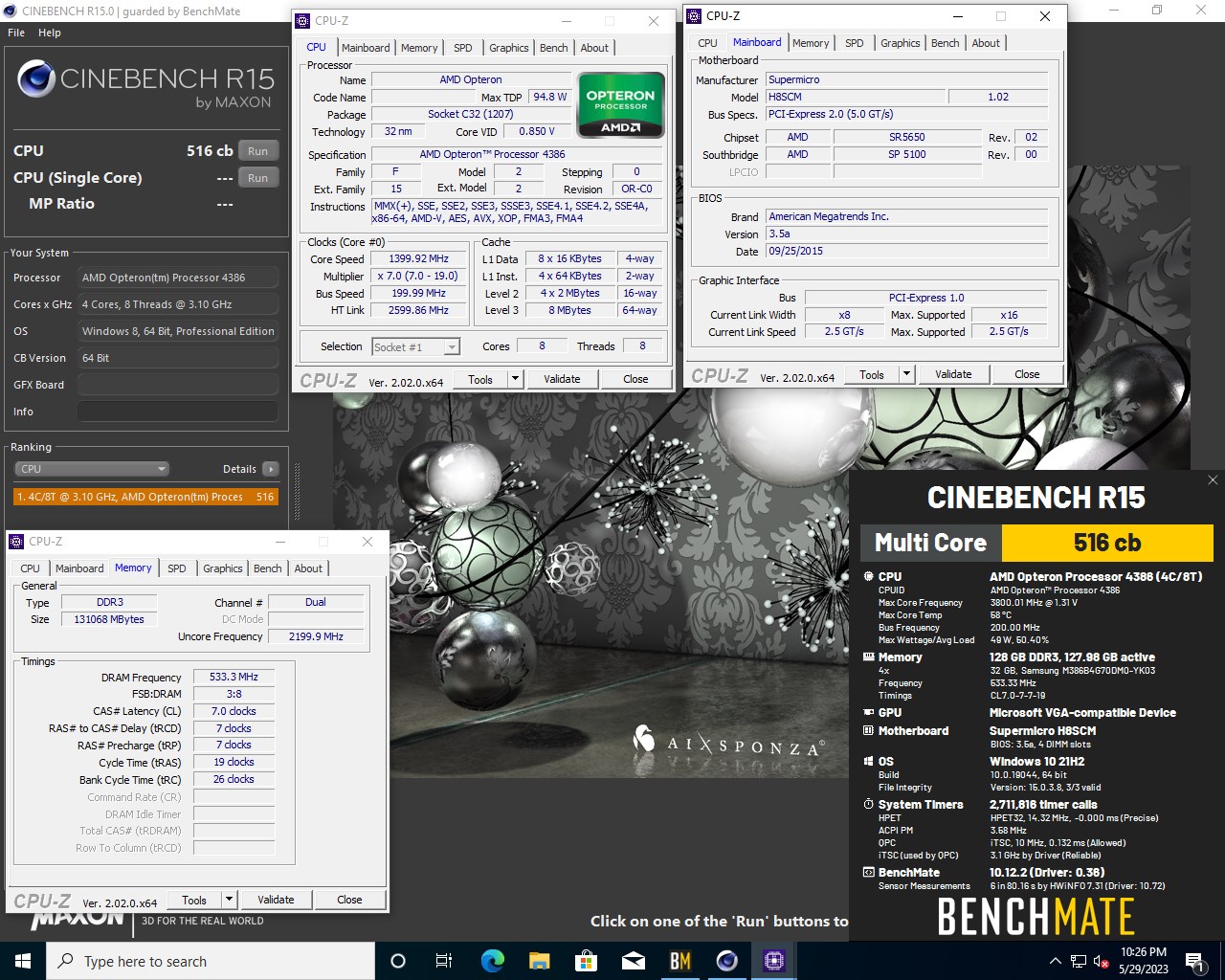Click Validate in the Mainboard window
1225x980 pixels.
click(x=953, y=374)
